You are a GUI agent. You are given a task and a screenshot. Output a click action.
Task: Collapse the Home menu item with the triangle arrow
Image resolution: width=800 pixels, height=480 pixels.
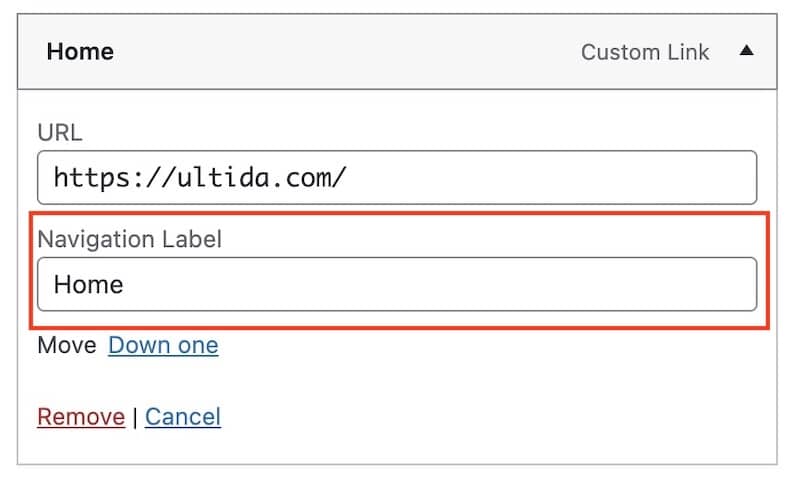[746, 50]
